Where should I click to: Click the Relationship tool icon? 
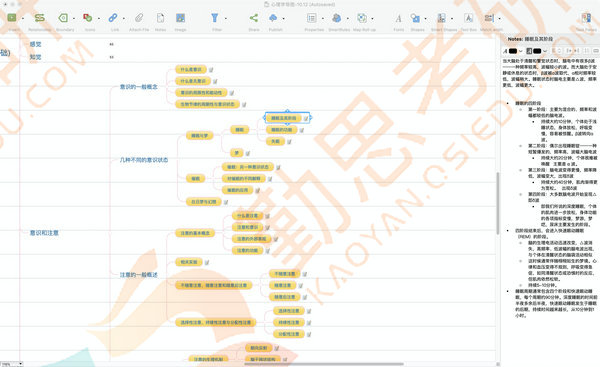pyautogui.click(x=39, y=18)
